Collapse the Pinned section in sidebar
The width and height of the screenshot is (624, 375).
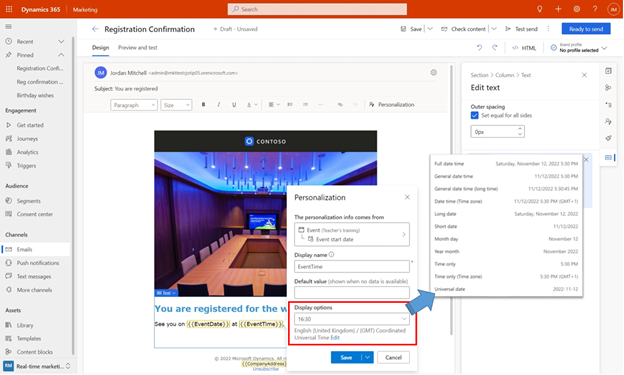click(x=61, y=55)
